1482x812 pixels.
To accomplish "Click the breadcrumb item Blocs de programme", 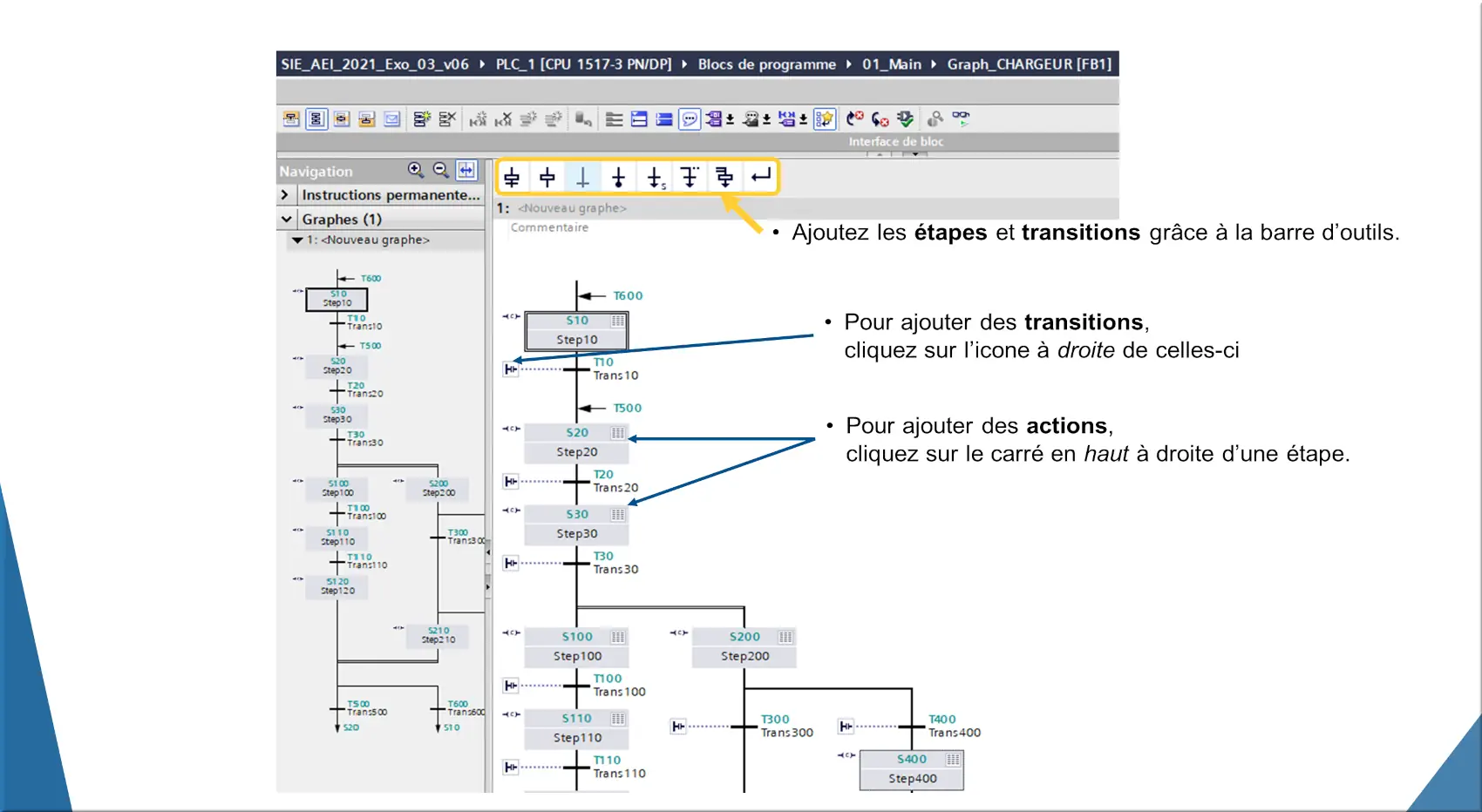I will click(767, 64).
